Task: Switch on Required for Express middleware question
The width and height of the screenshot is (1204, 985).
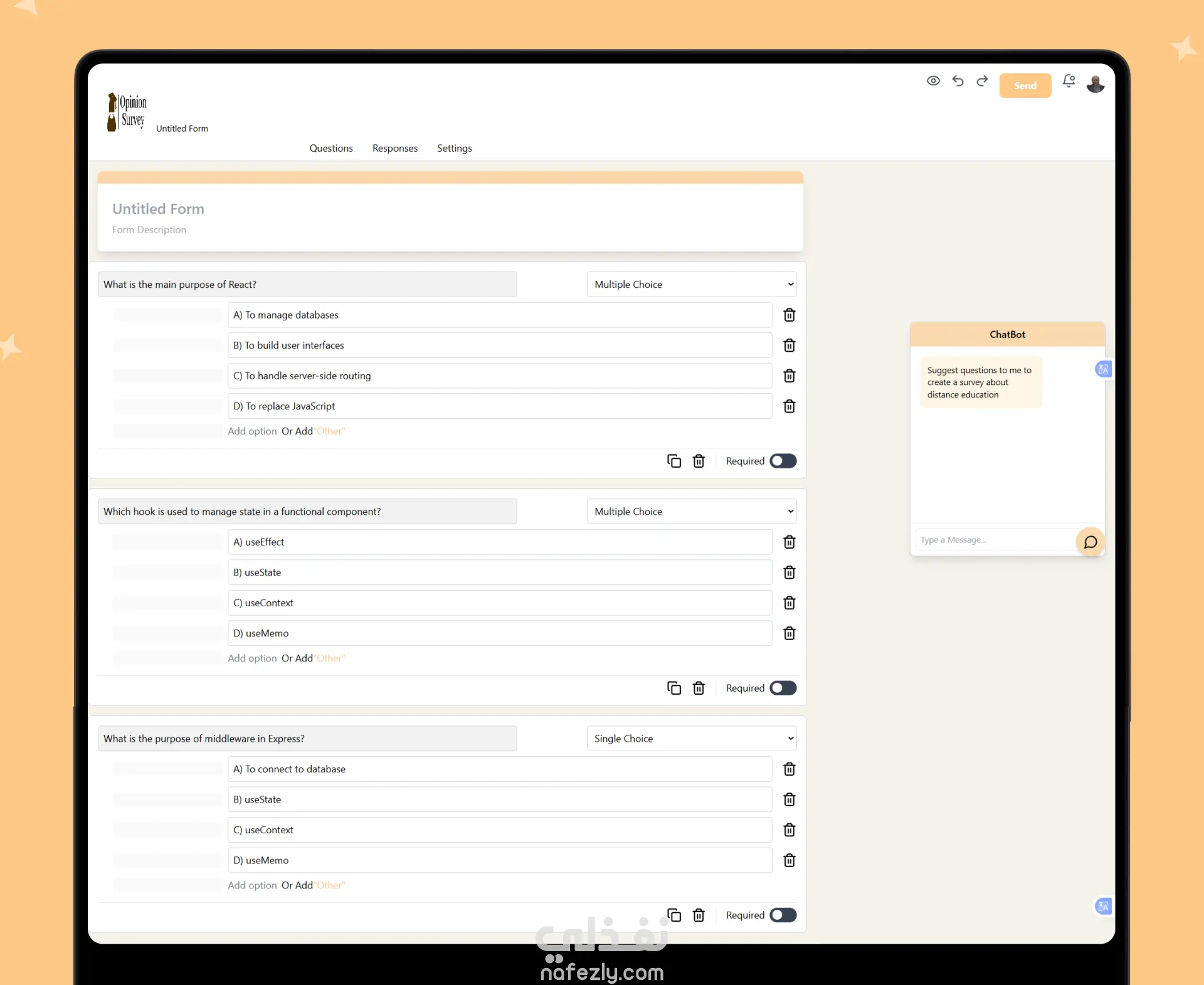Action: click(783, 915)
